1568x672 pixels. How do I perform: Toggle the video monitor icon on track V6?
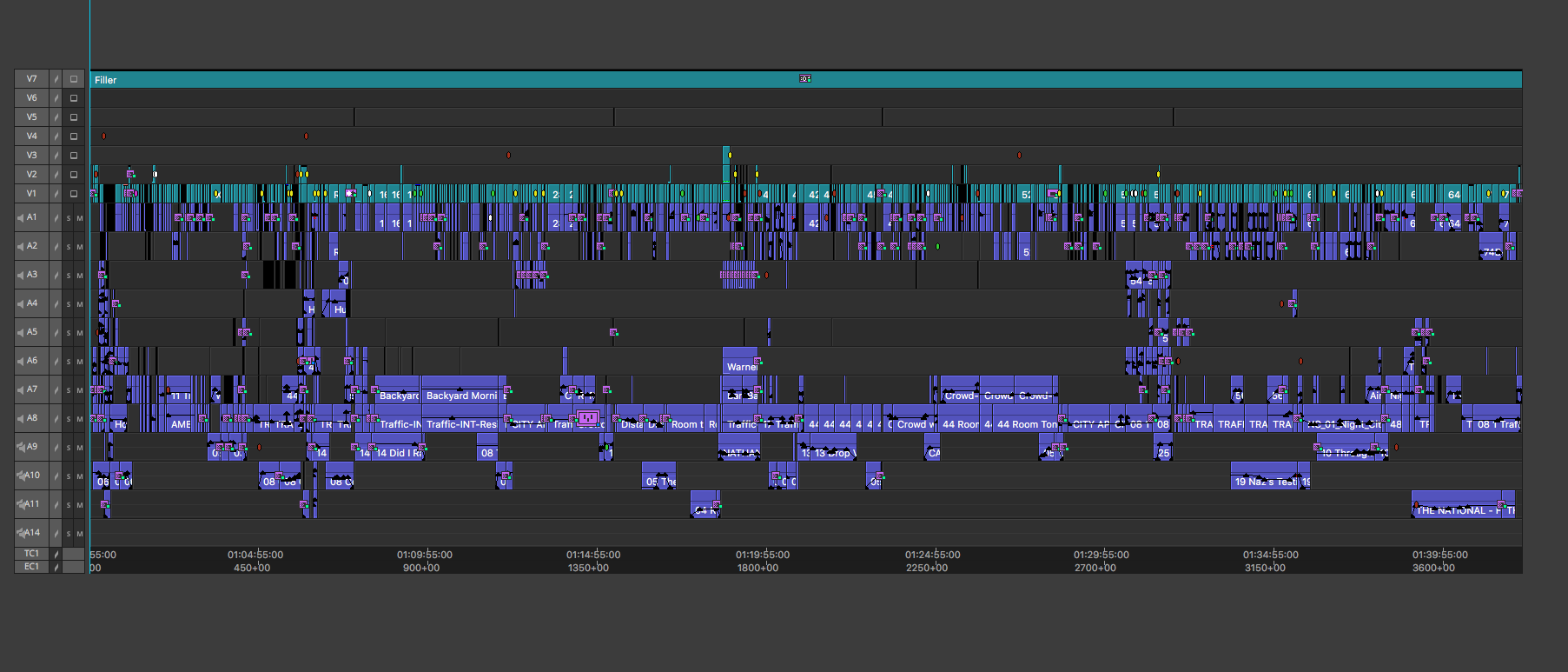[x=74, y=98]
